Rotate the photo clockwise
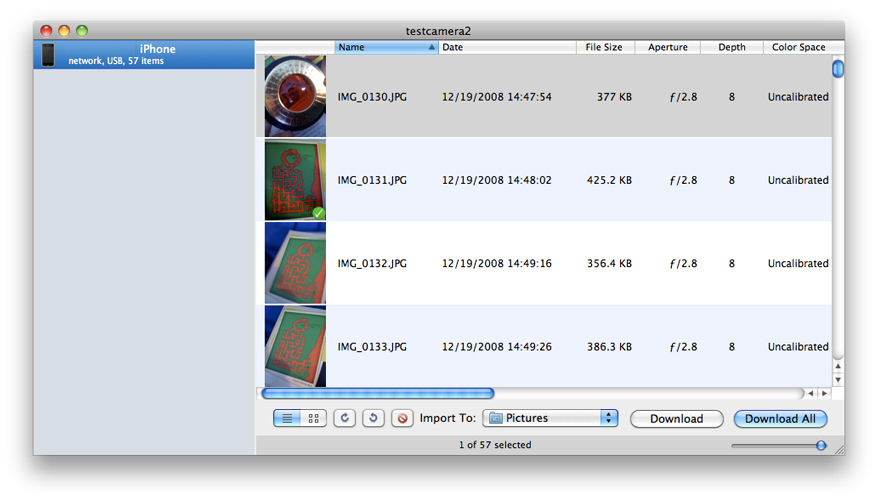Screen dimensions: 878x502 pos(345,419)
